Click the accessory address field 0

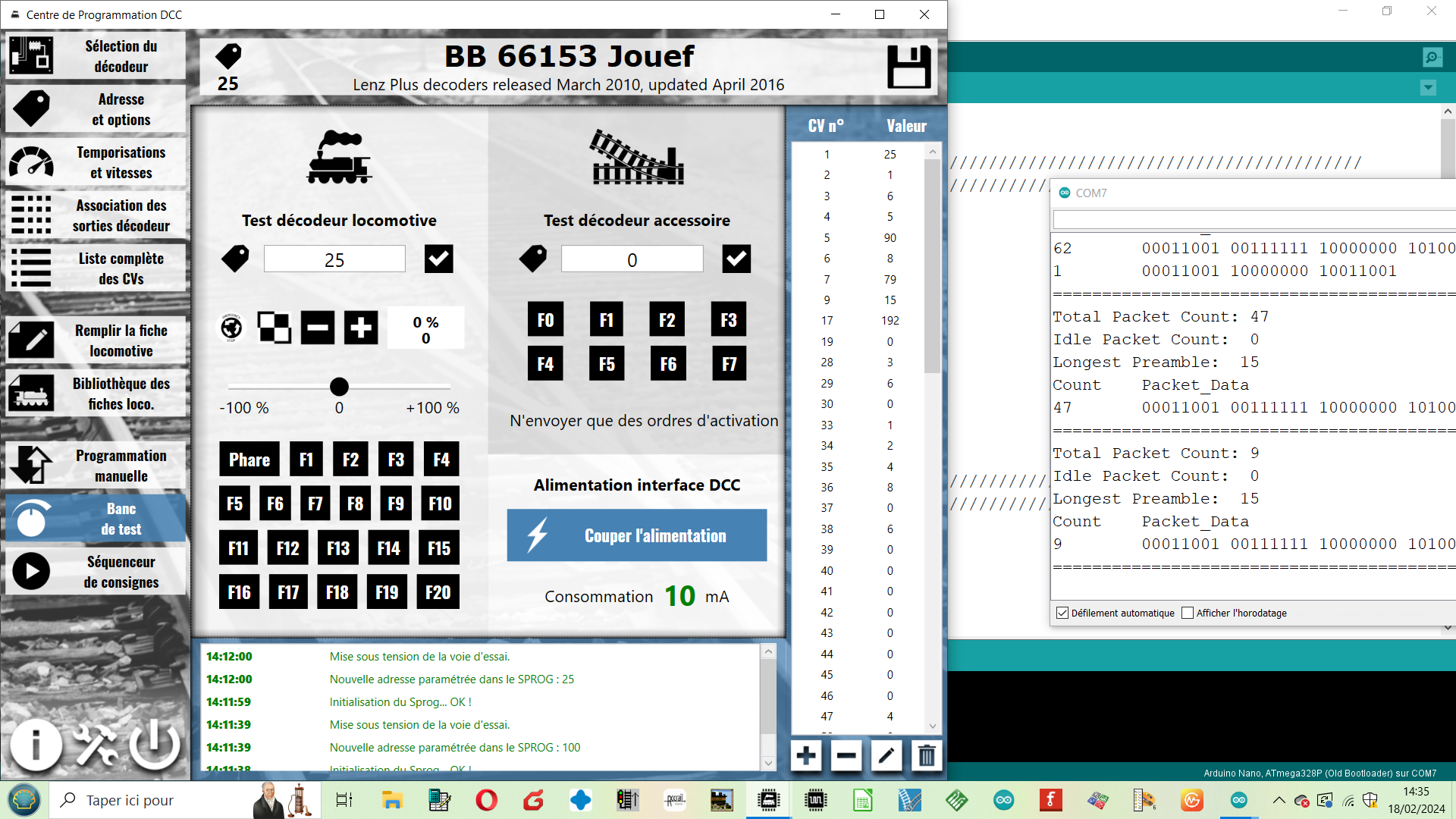632,259
